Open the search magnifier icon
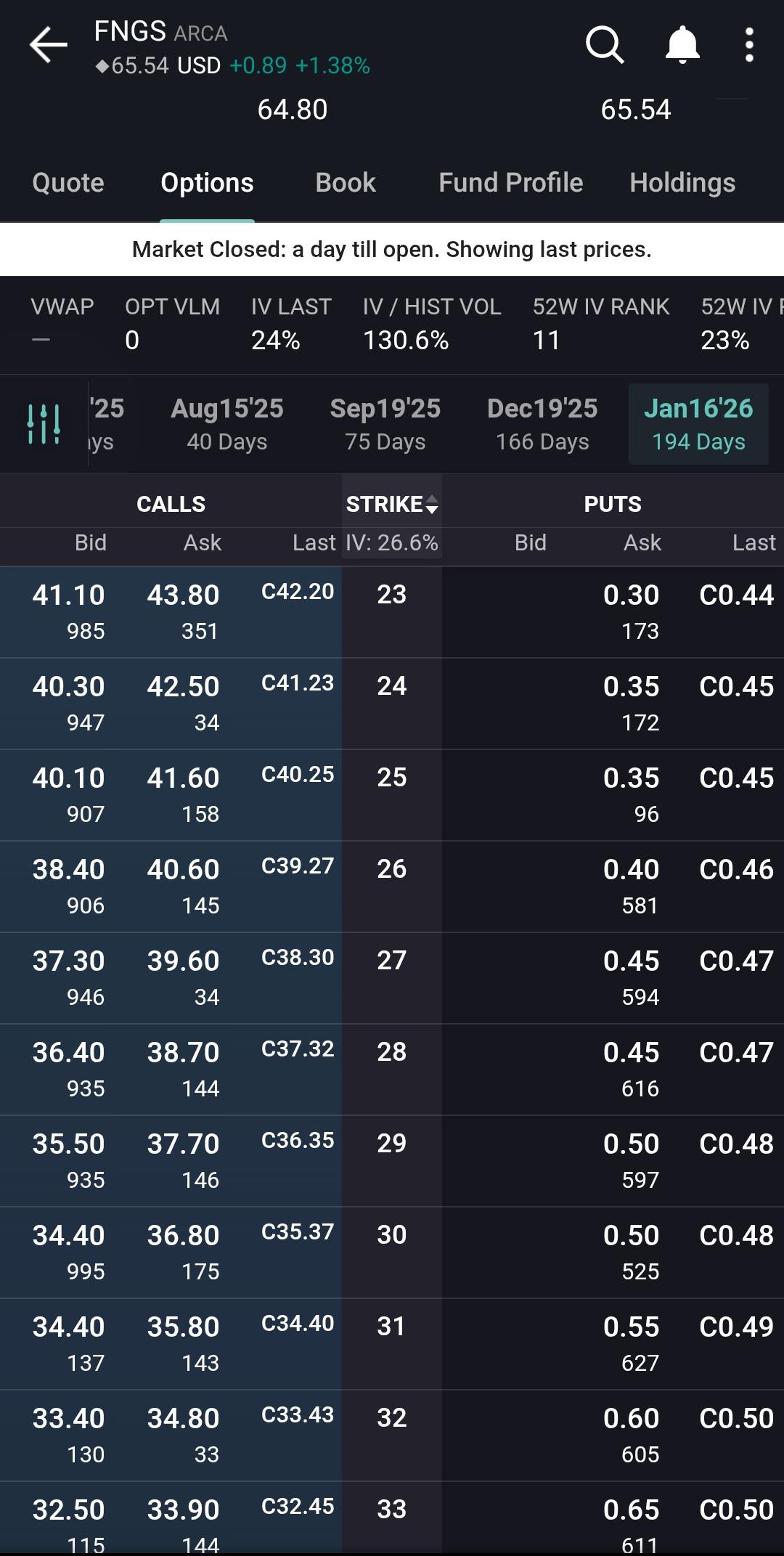This screenshot has height=1556, width=784. pos(605,45)
